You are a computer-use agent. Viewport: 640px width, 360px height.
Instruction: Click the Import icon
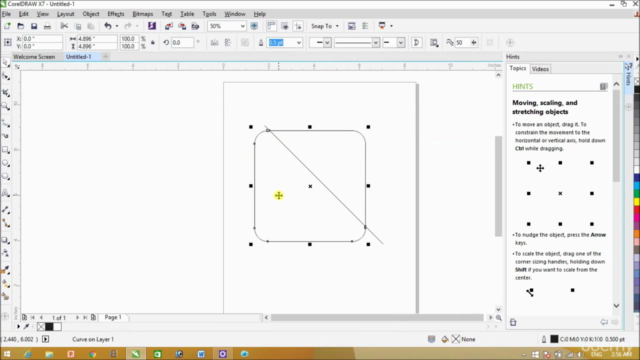pos(169,26)
